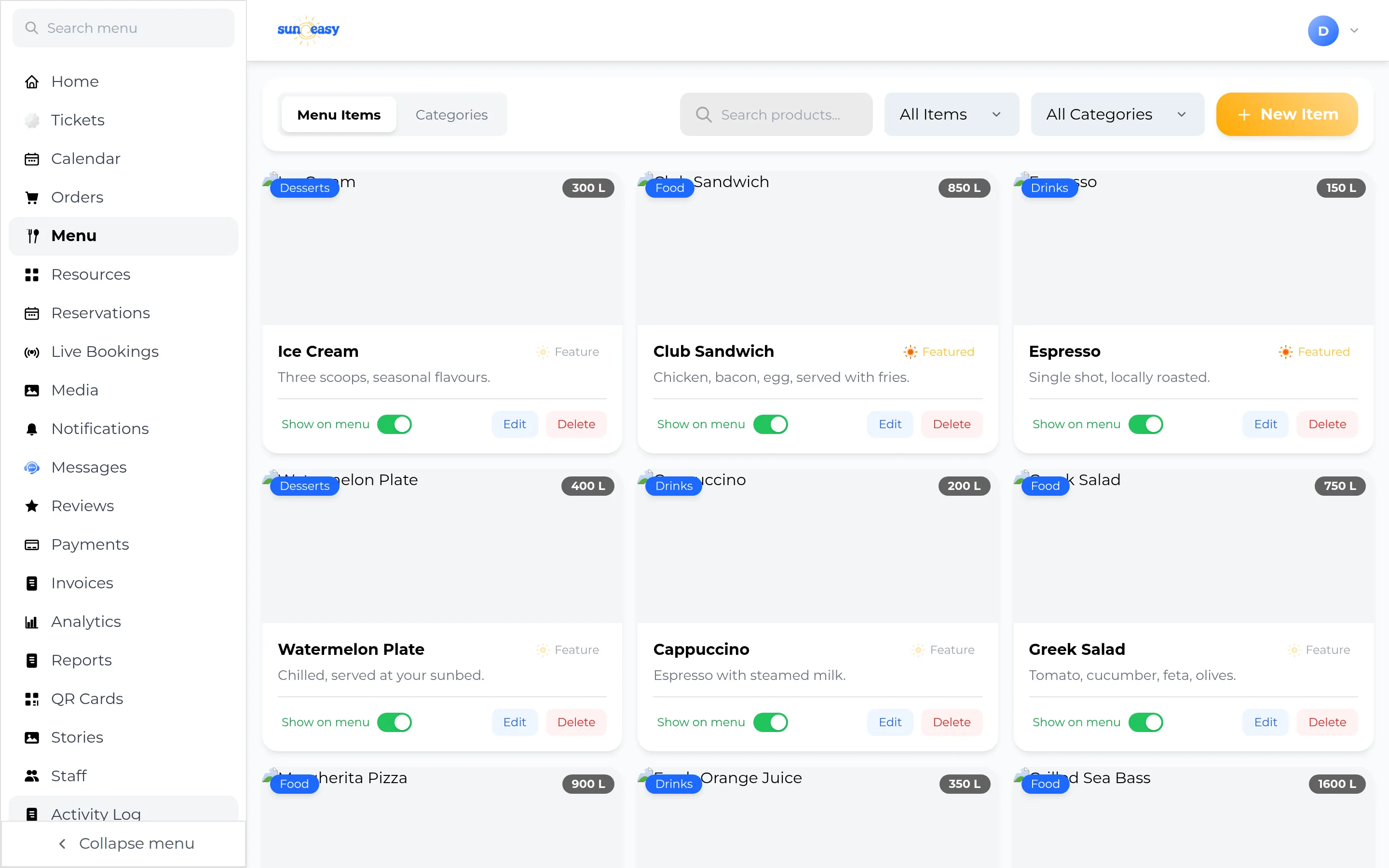The image size is (1389, 868).
Task: Open Tickets from the sidebar
Action: 123,120
